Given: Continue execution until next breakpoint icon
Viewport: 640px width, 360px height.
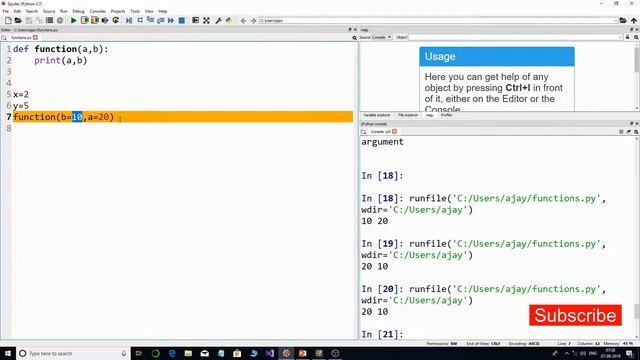Looking at the screenshot, I should (x=171, y=20).
